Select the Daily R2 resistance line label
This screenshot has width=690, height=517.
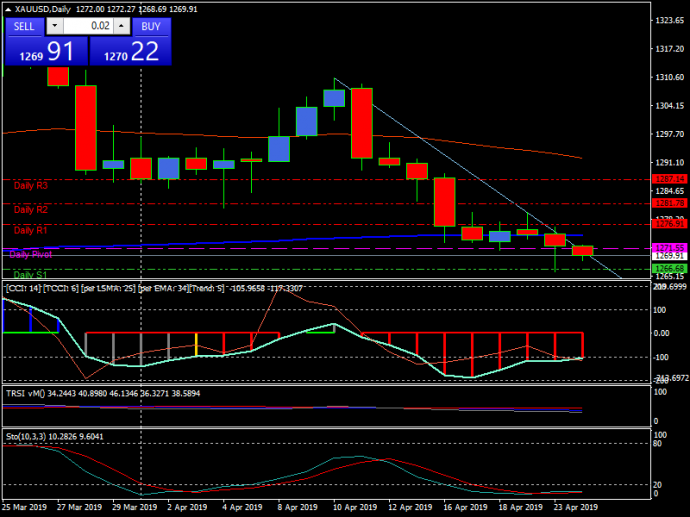[x=30, y=210]
